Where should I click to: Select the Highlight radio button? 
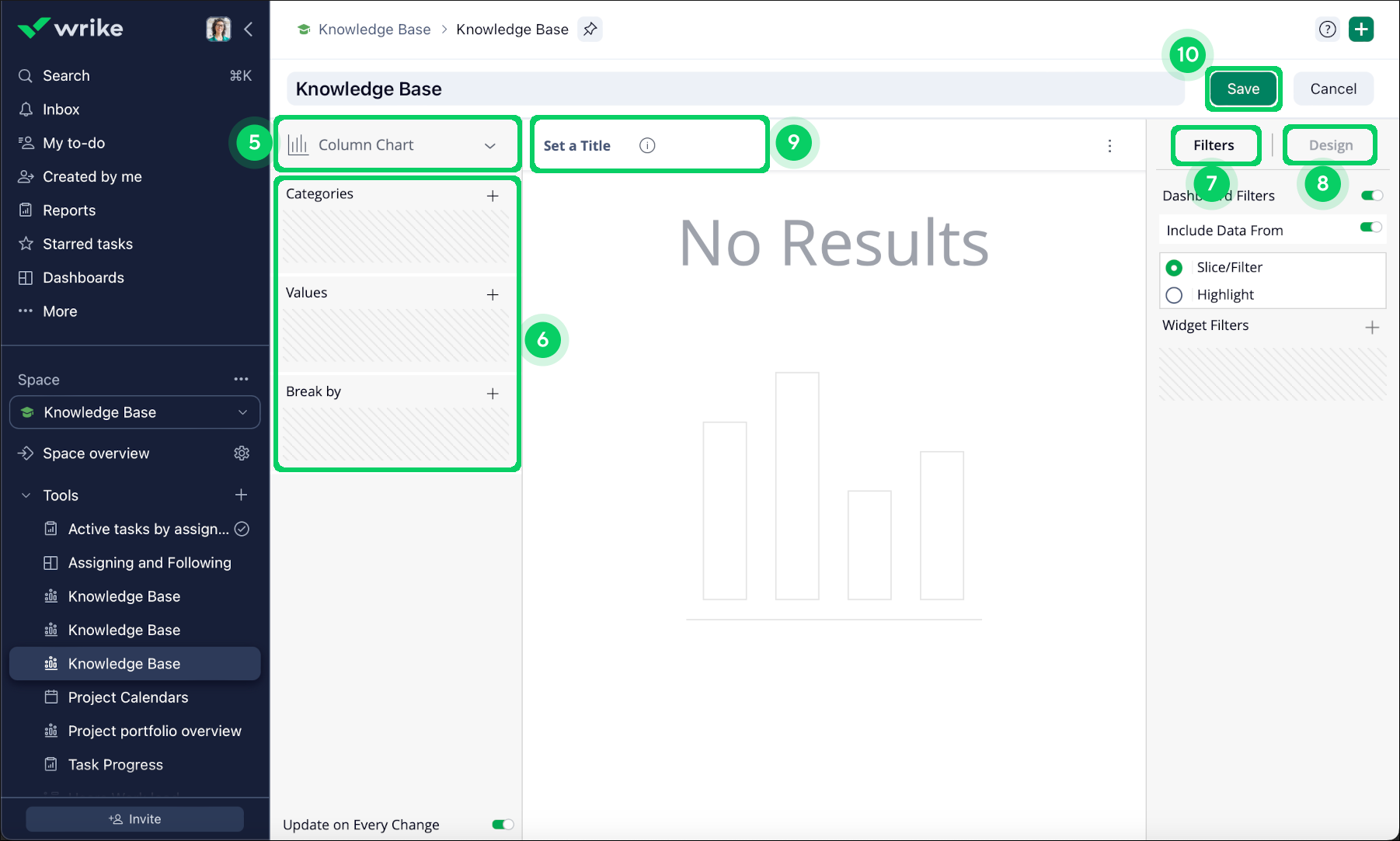(x=1174, y=295)
